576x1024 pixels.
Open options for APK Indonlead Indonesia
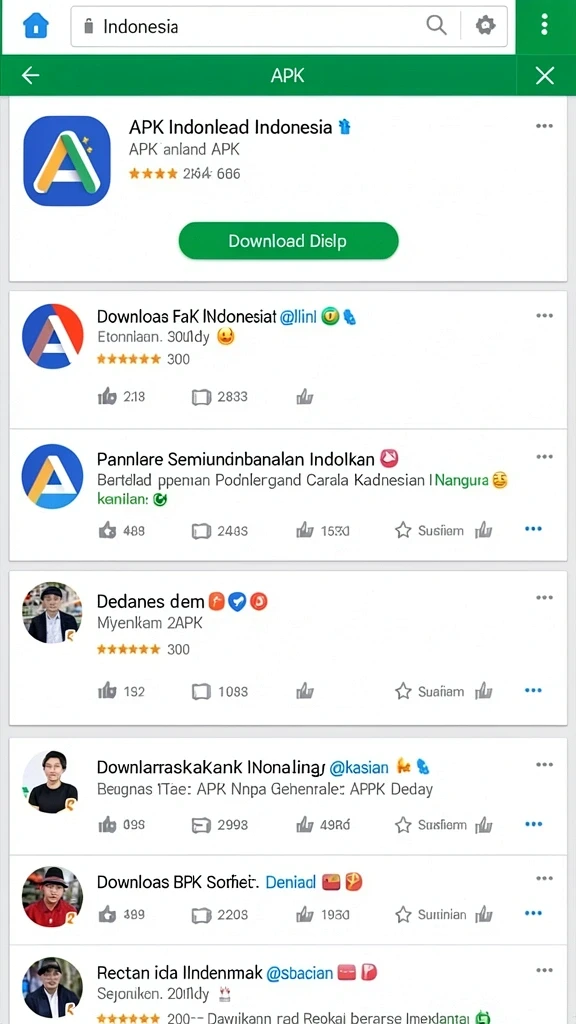click(x=544, y=126)
